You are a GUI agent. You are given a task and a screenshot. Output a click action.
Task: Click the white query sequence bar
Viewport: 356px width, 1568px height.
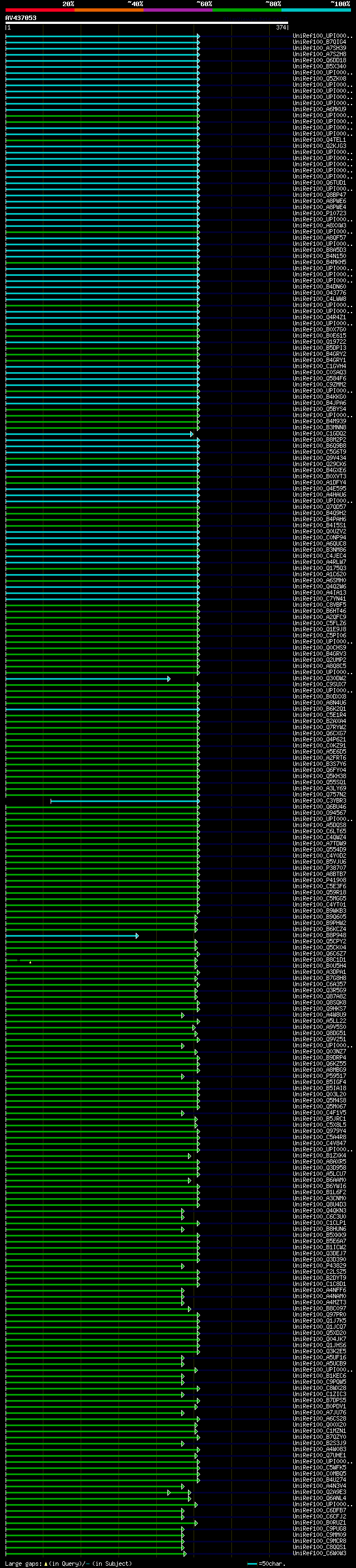(147, 23)
